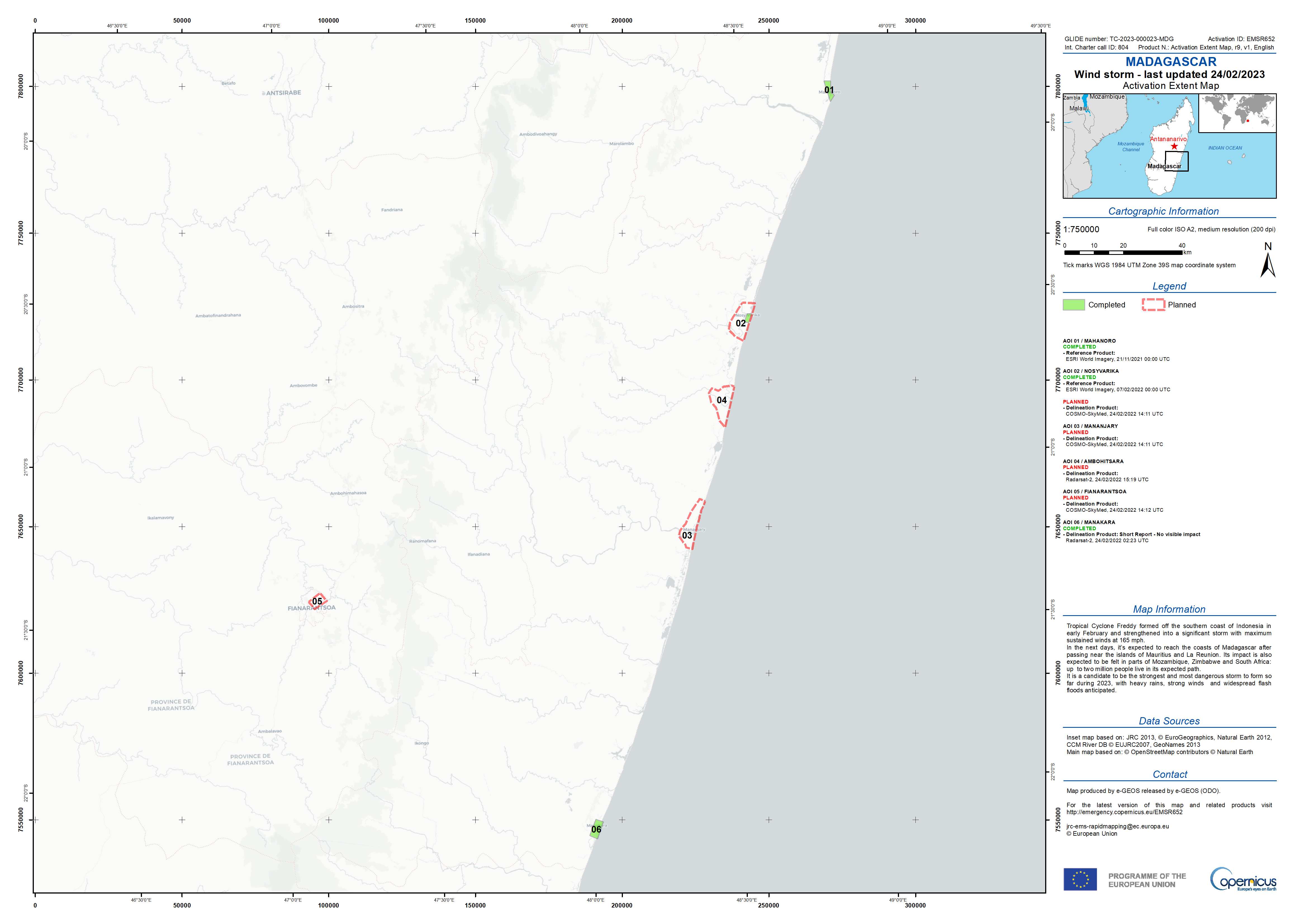Click the AOI 06 Manakara green marker

pyautogui.click(x=596, y=829)
